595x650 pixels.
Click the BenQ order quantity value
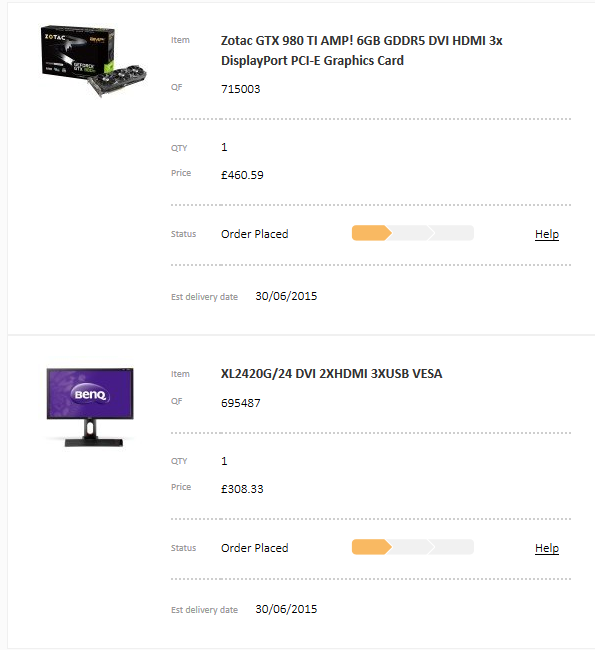coord(224,461)
